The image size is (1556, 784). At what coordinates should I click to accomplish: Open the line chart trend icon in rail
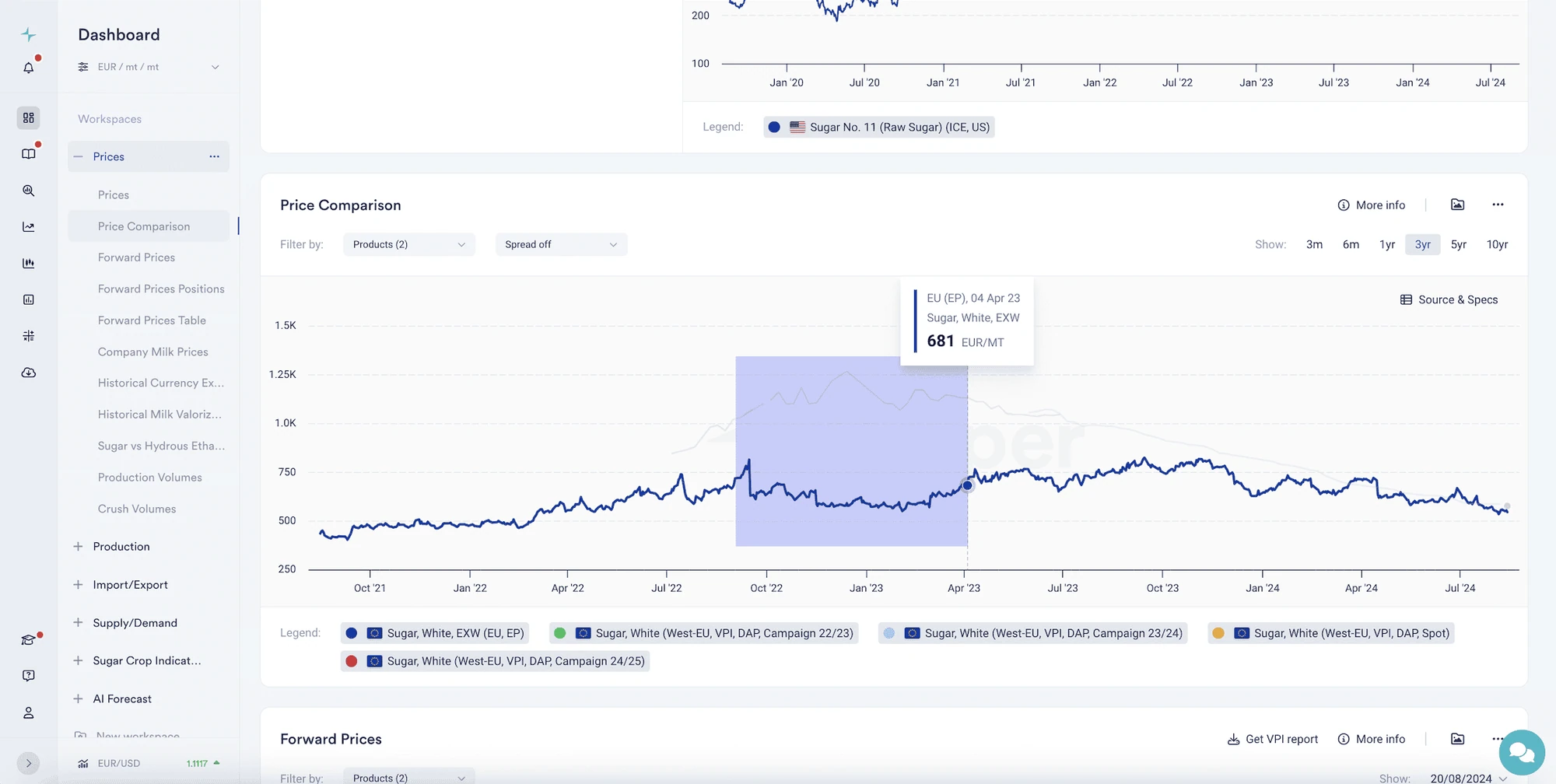pos(29,227)
